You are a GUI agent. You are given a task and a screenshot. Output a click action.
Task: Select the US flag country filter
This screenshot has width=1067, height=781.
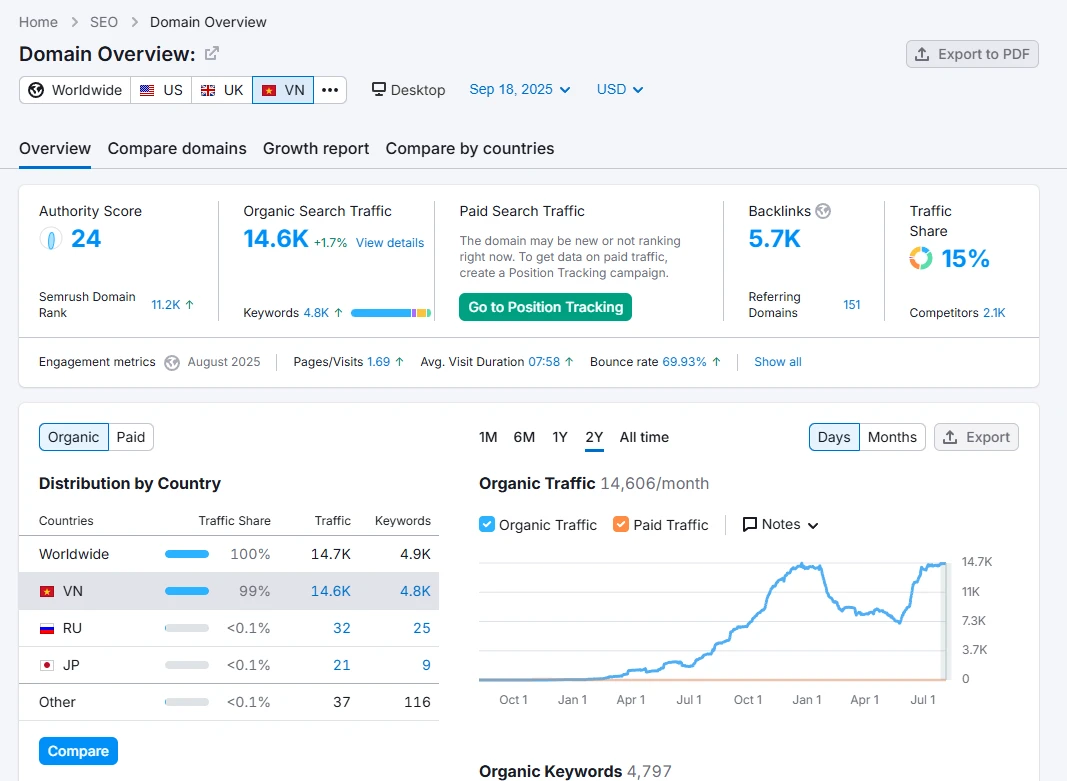(161, 90)
